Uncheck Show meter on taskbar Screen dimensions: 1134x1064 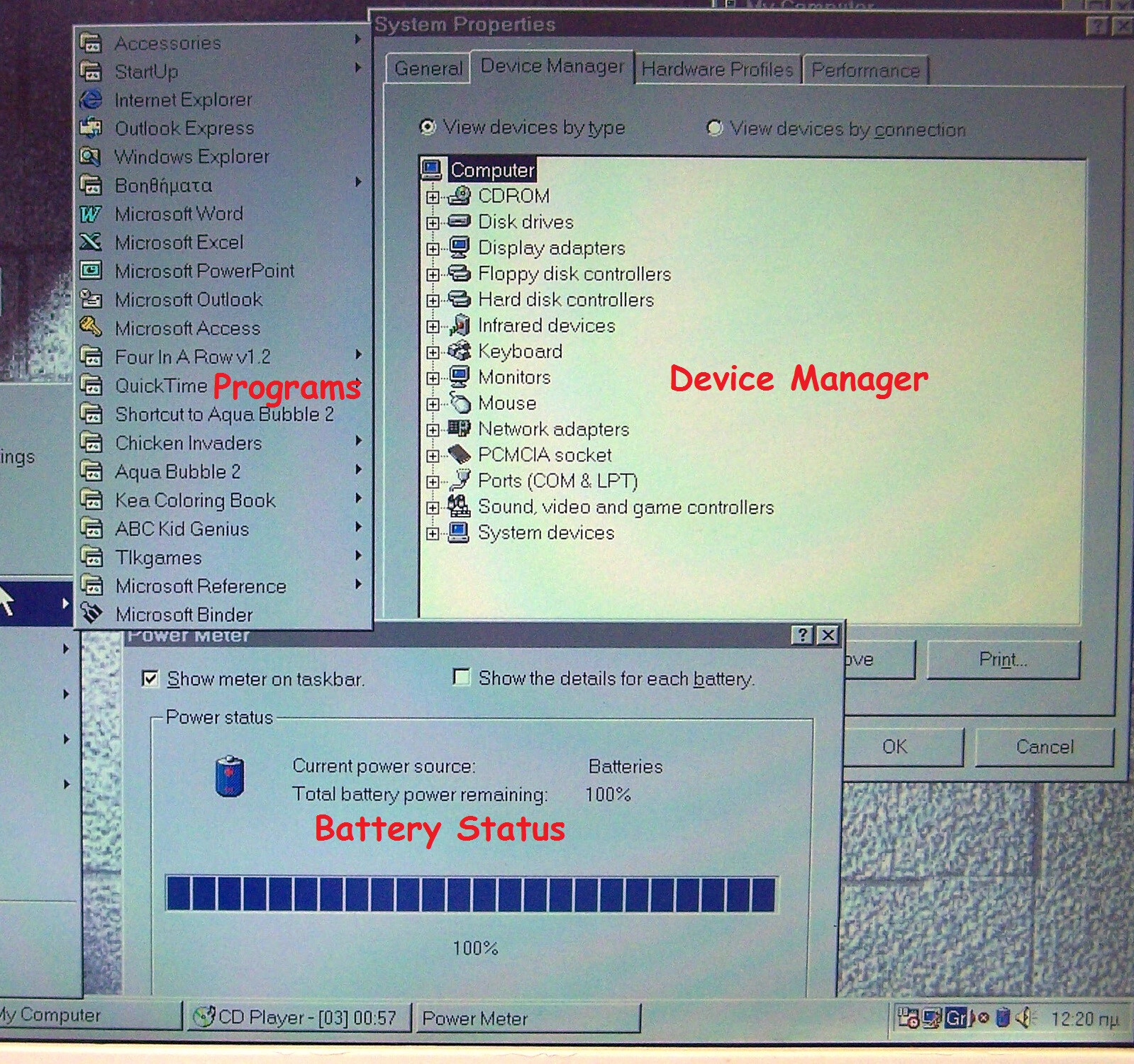(x=150, y=679)
